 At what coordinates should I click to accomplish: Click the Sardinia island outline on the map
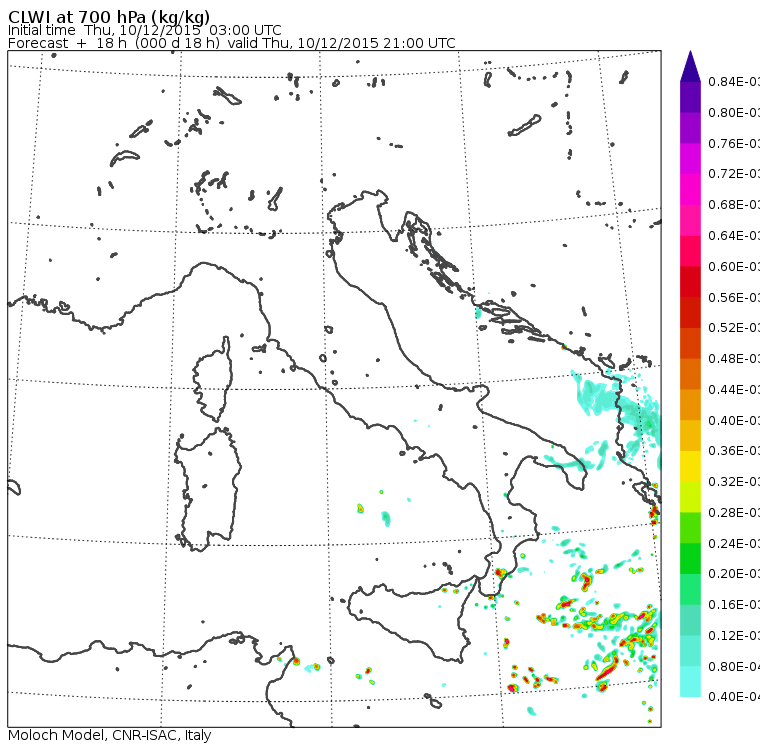(x=208, y=490)
